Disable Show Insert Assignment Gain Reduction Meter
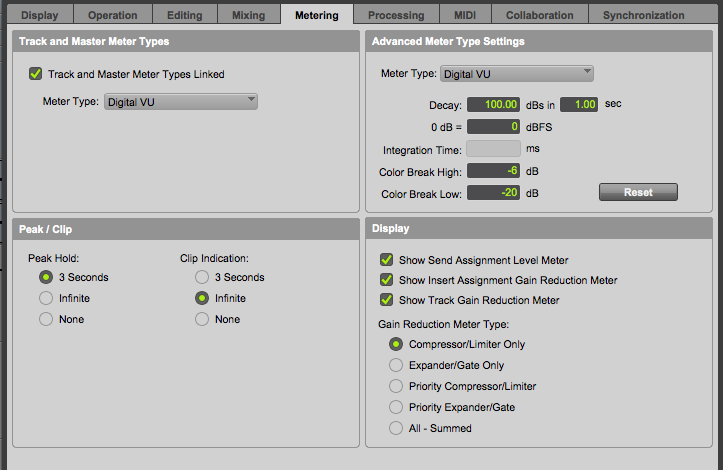This screenshot has height=470, width=723. 386,280
